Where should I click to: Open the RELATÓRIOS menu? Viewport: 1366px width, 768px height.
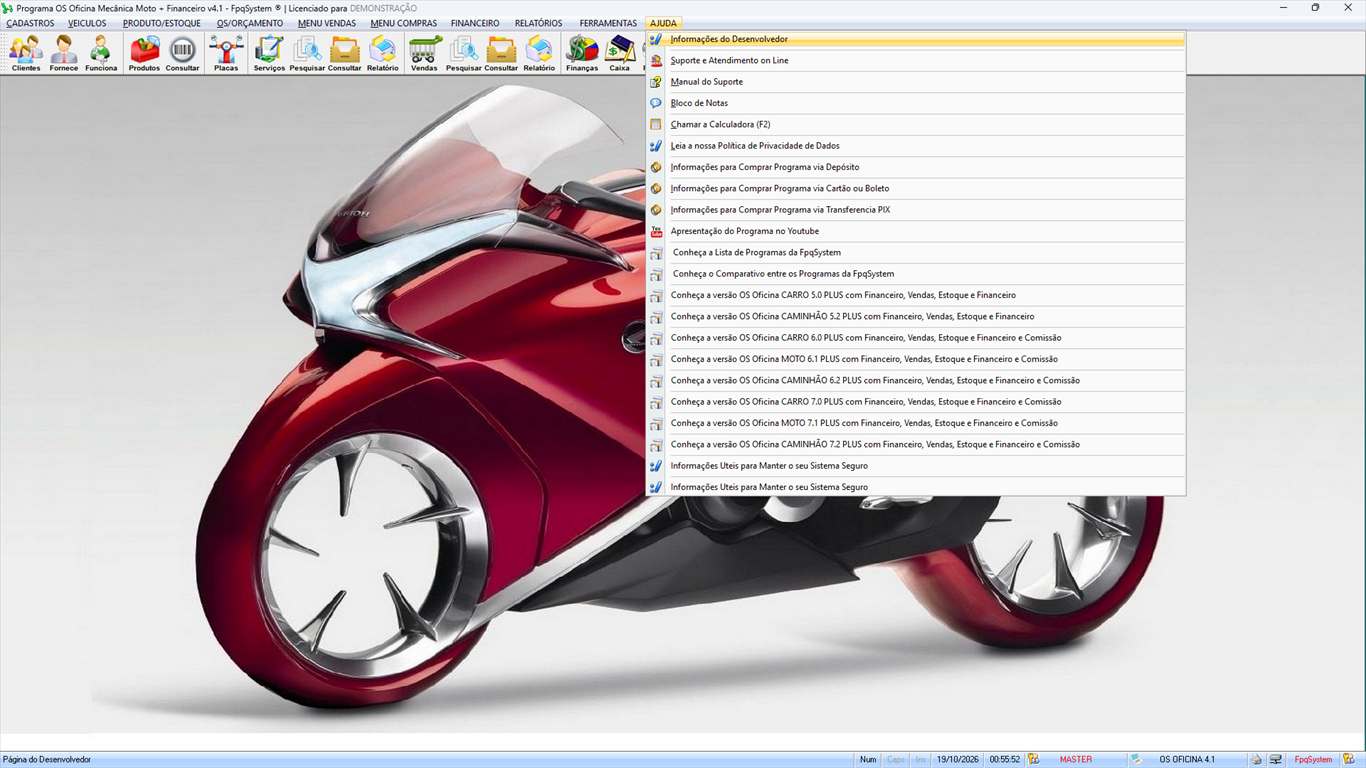pos(539,23)
